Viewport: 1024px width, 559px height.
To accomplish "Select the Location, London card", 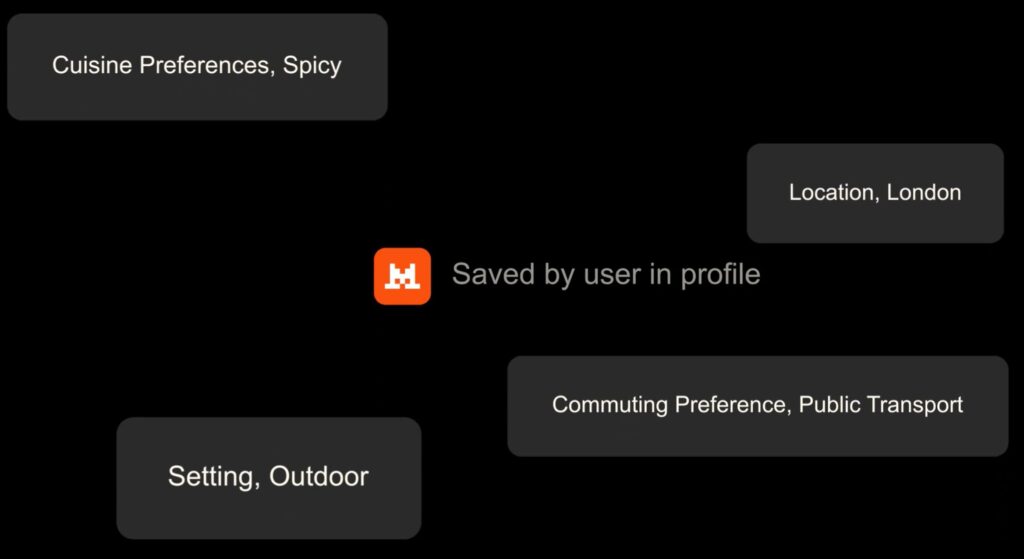I will coord(875,193).
